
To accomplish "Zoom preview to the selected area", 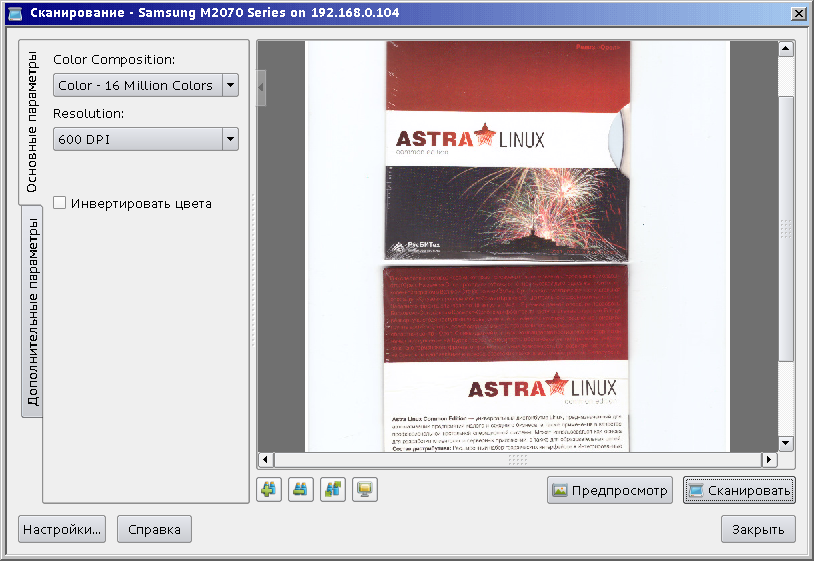I will click(x=333, y=489).
